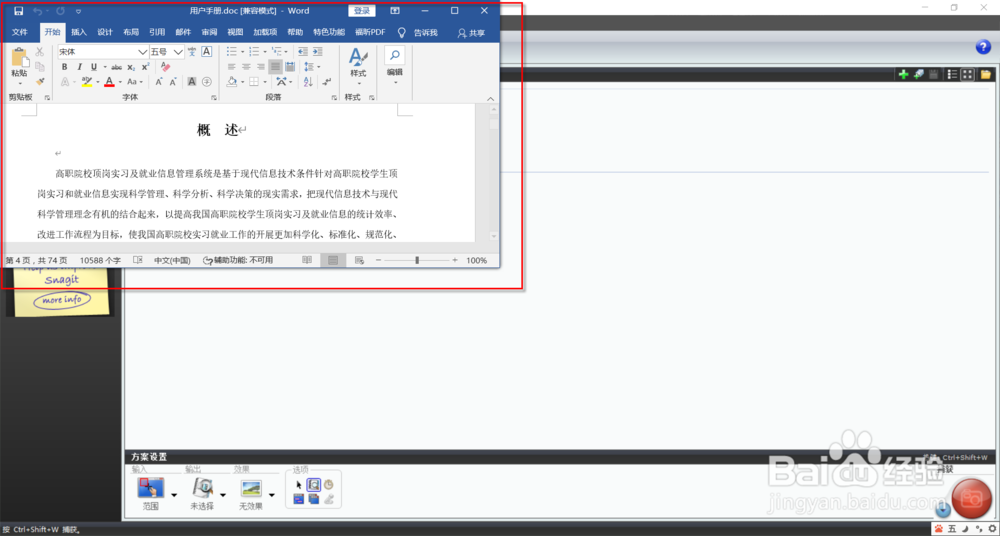Apply red font color button

[x=109, y=82]
